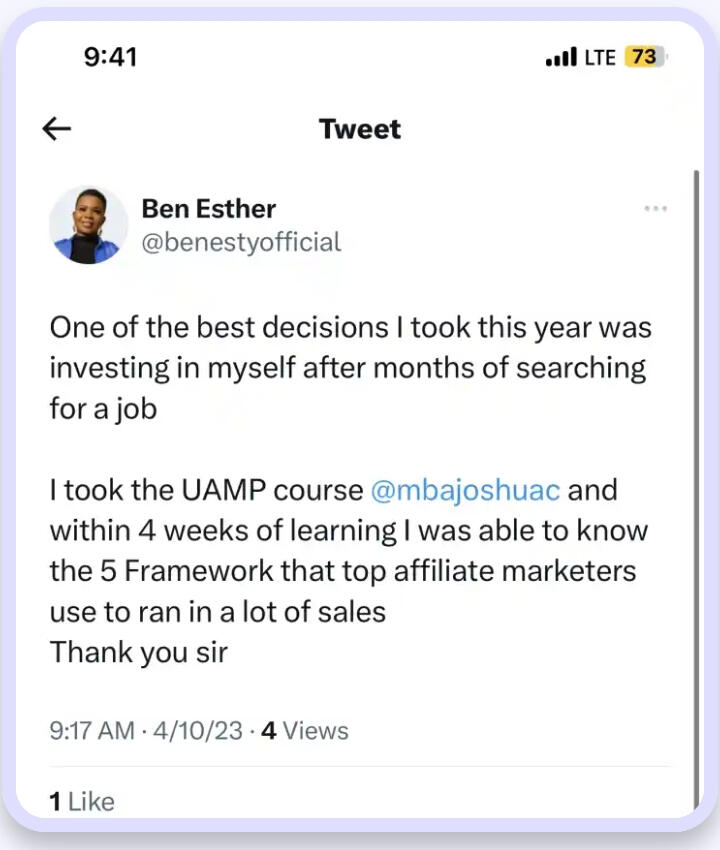The height and width of the screenshot is (850, 720).
Task: Open the @benestyofficial handle
Action: point(241,242)
